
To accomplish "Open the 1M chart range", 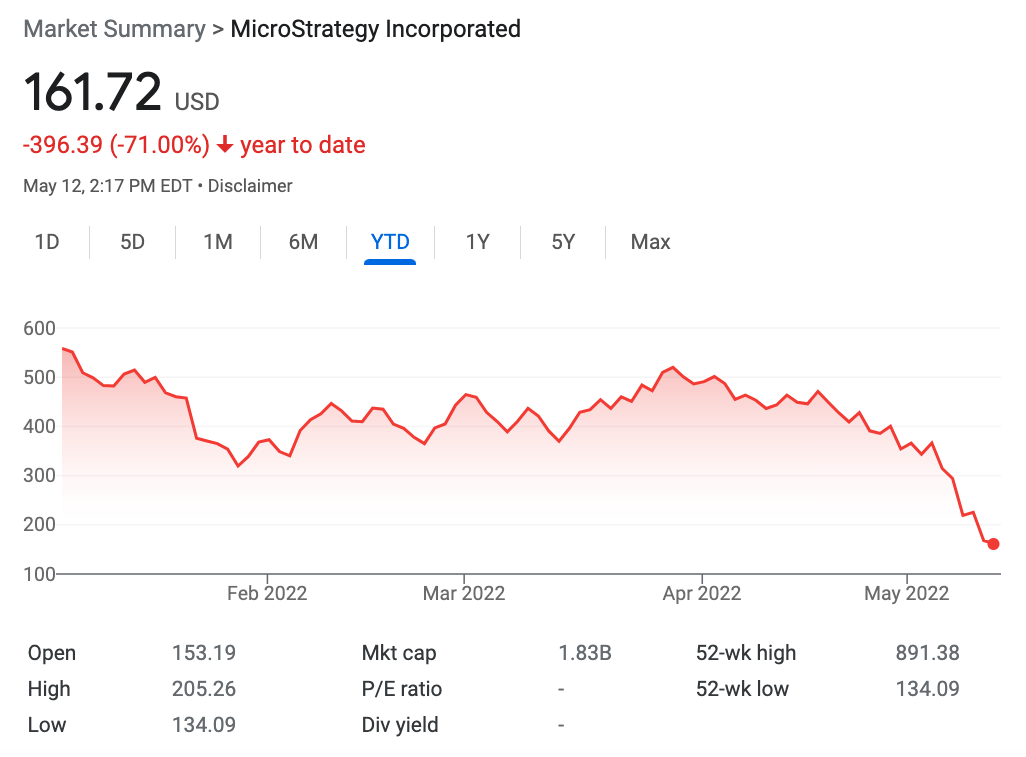I will pos(218,242).
